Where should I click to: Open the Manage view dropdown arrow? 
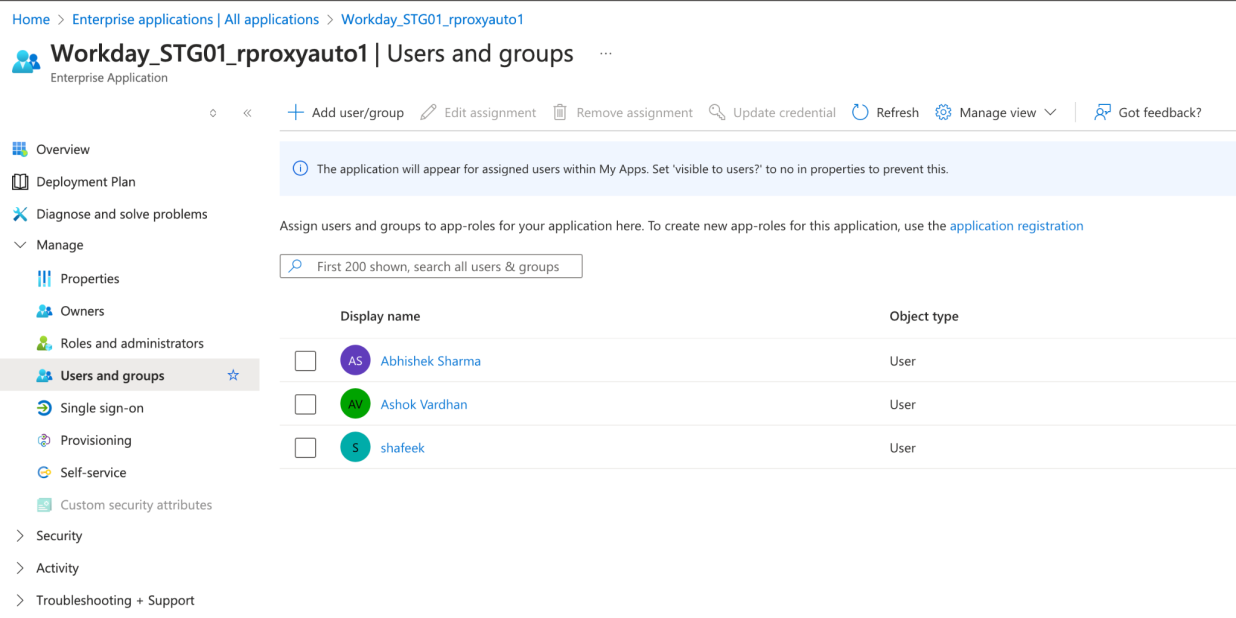tap(1050, 113)
